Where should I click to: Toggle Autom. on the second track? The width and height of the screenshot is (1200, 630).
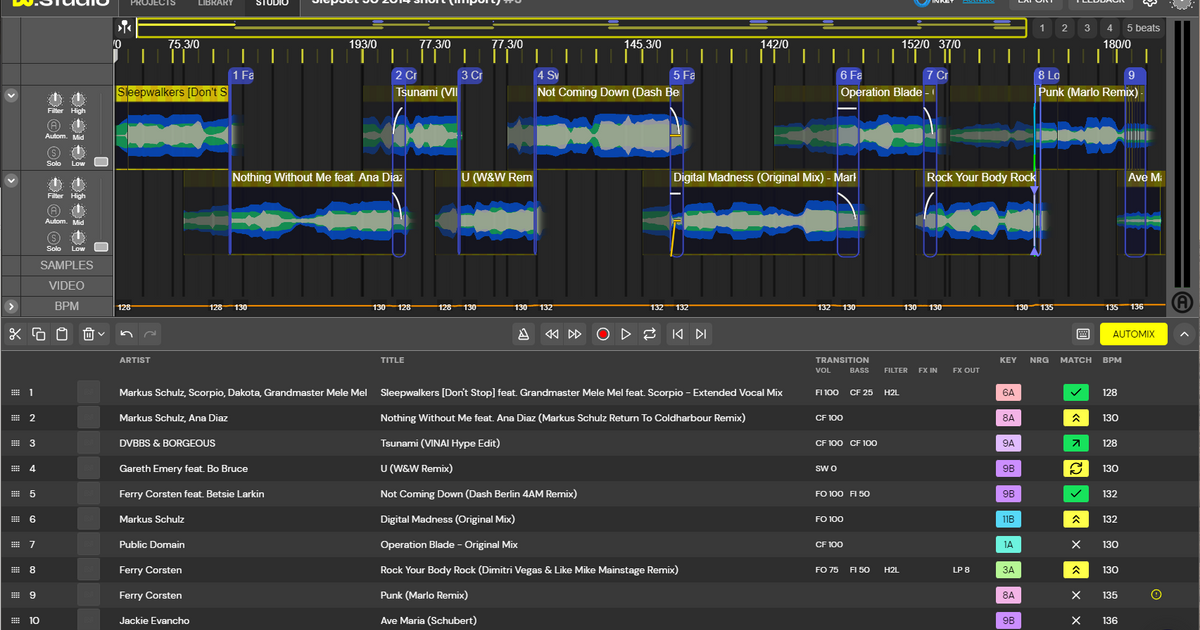pyautogui.click(x=55, y=211)
